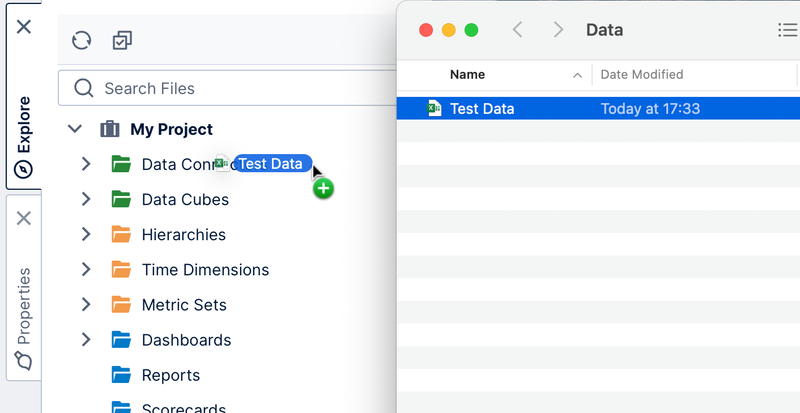Expand the Dashboards folder

[86, 339]
